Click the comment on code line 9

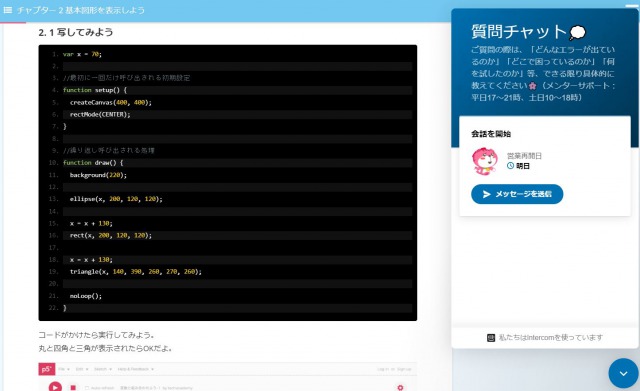[109, 150]
